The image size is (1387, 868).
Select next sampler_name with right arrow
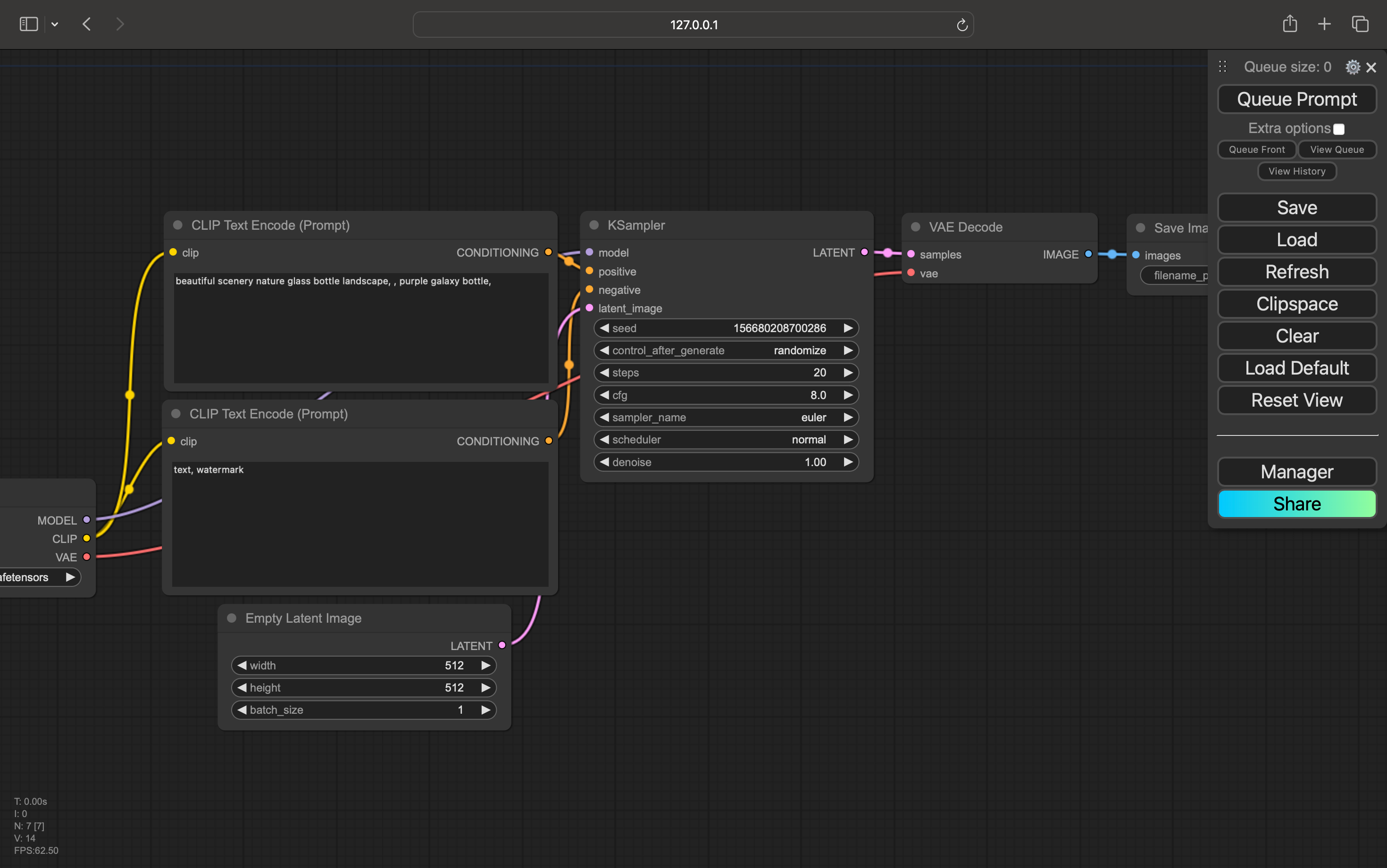point(848,417)
